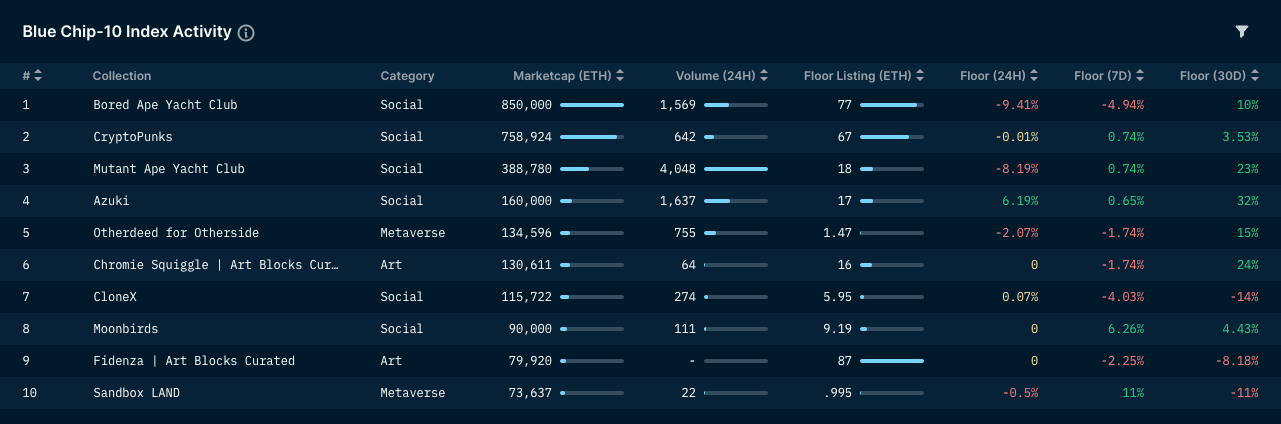Click the -9.41% 24H floor change
Viewport: 1281px width, 424px height.
1017,105
